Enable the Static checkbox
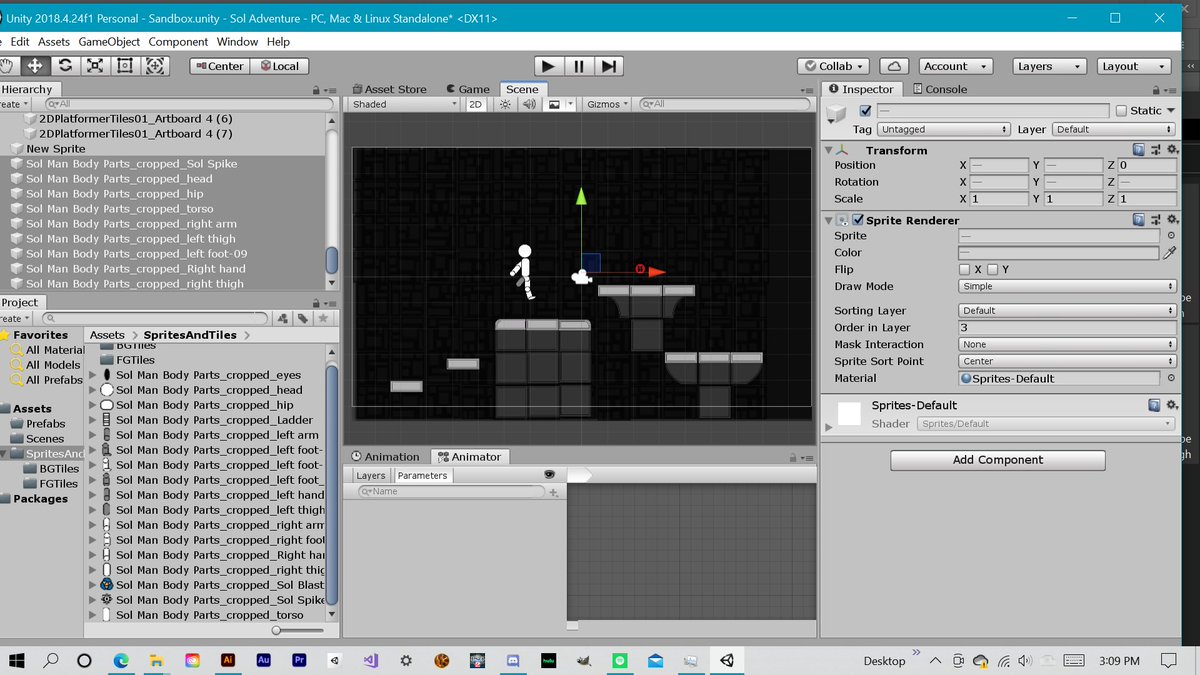1200x675 pixels. click(1121, 111)
